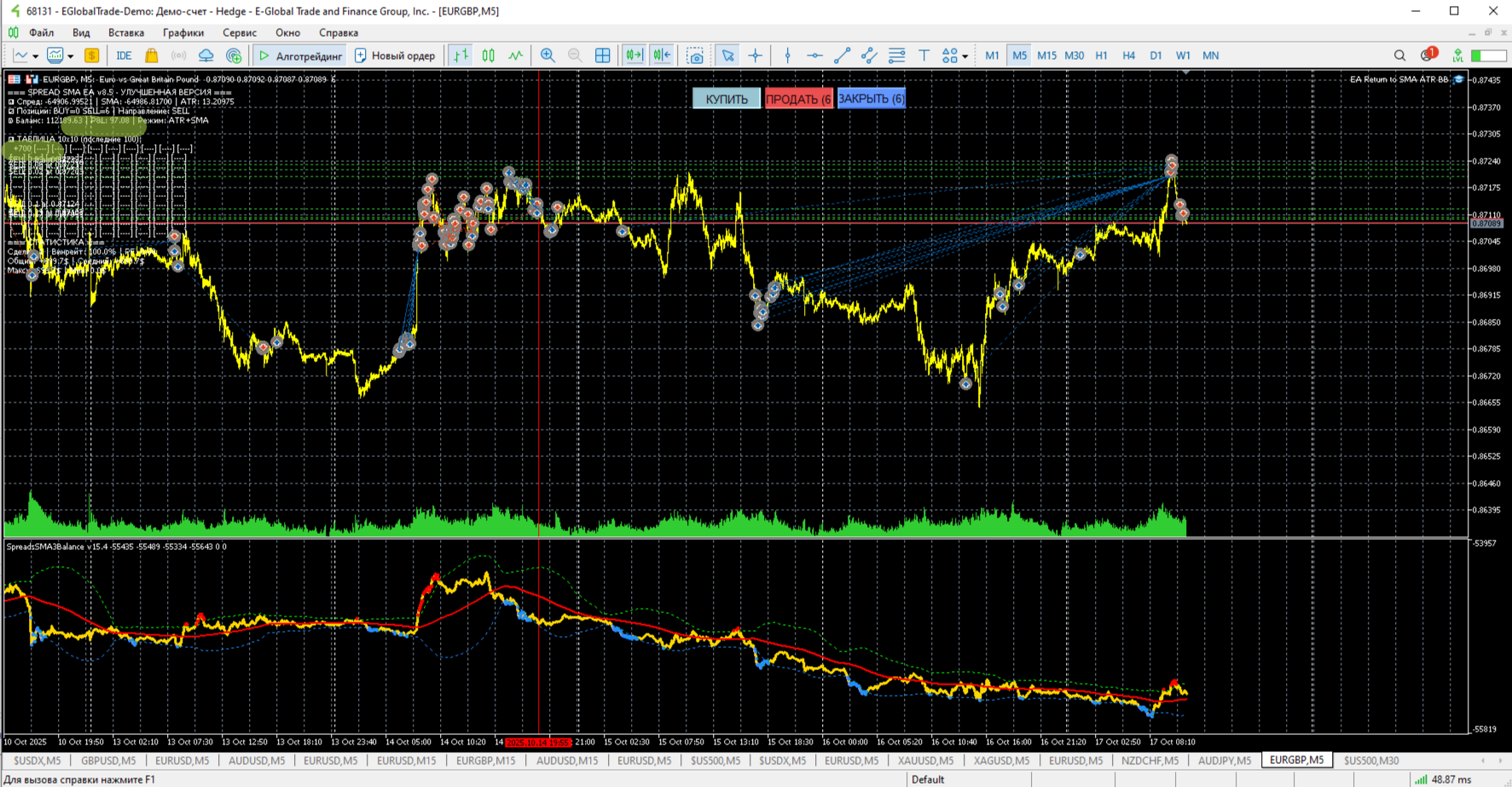
Task: Open the Сервис menu
Action: [x=240, y=32]
